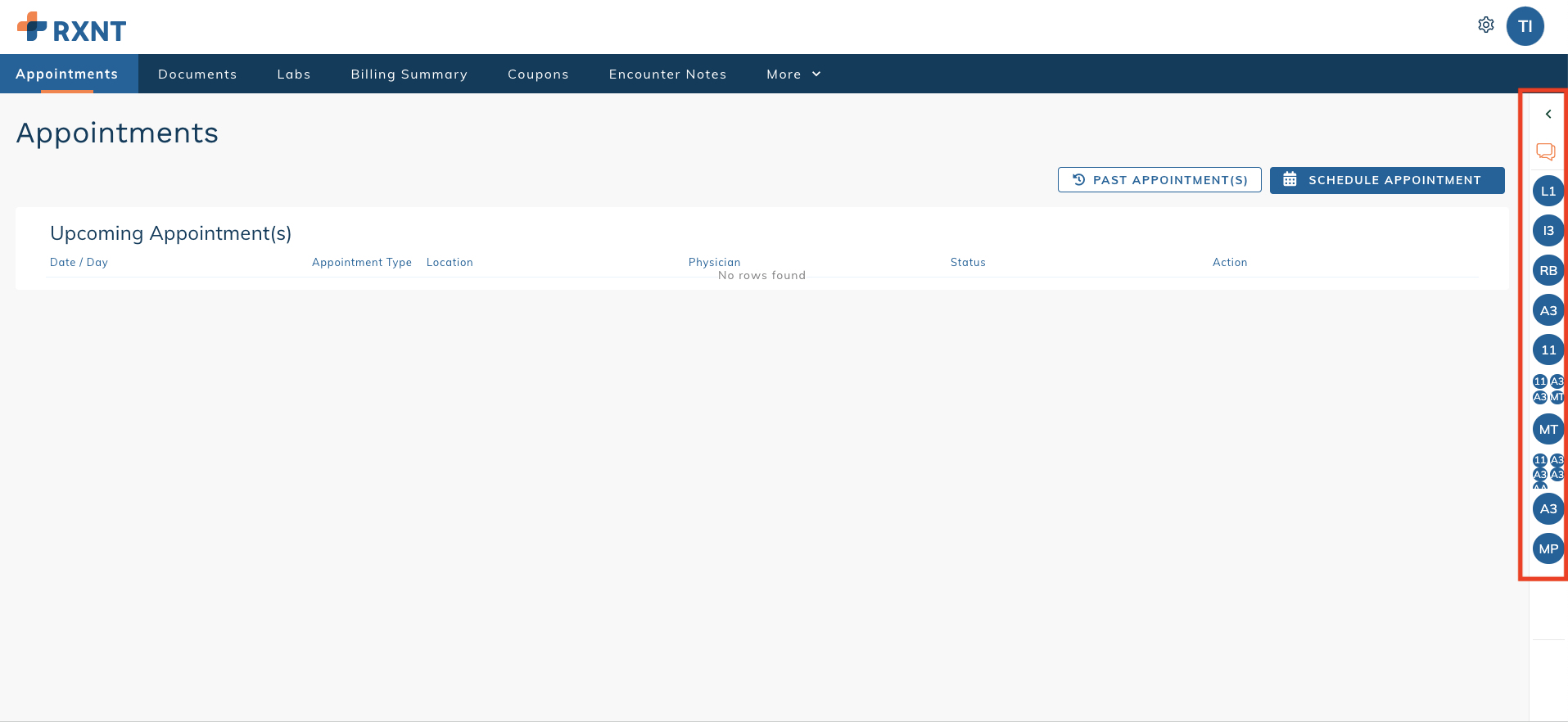The image size is (1568, 722).
Task: Open the chat messages icon in sidebar
Action: 1546,151
